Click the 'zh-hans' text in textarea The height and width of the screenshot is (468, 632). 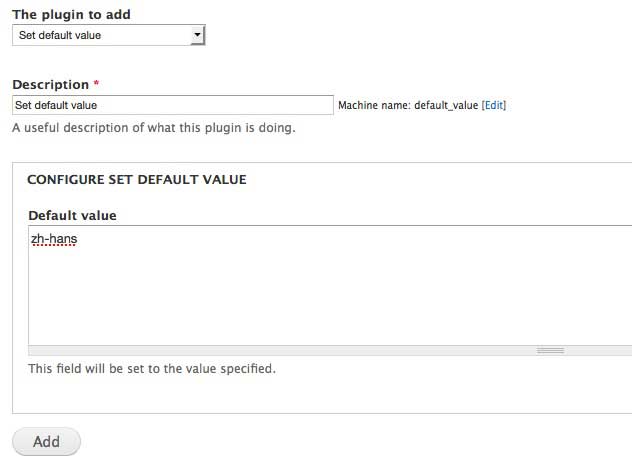pyautogui.click(x=54, y=239)
